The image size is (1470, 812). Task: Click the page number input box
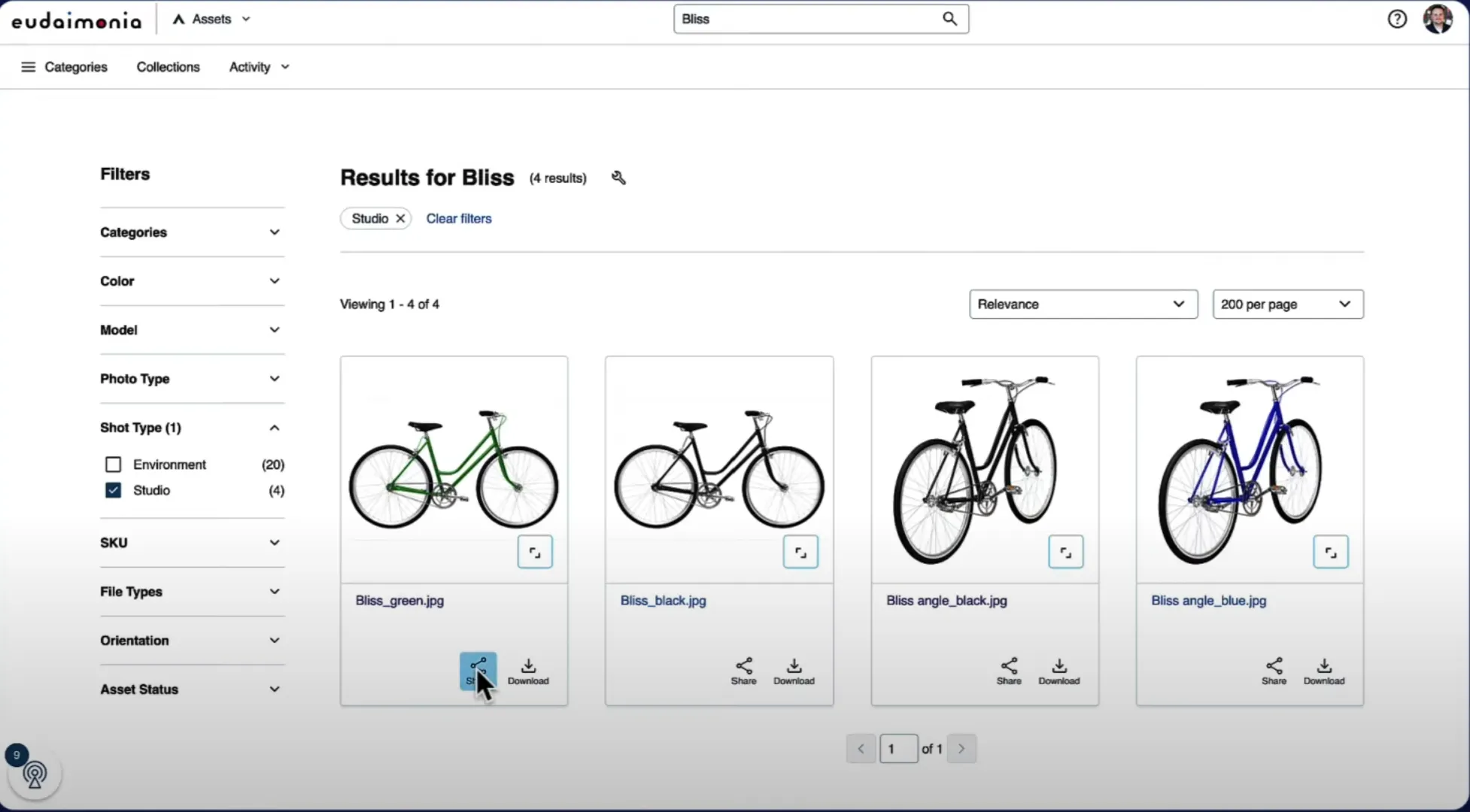click(x=899, y=749)
